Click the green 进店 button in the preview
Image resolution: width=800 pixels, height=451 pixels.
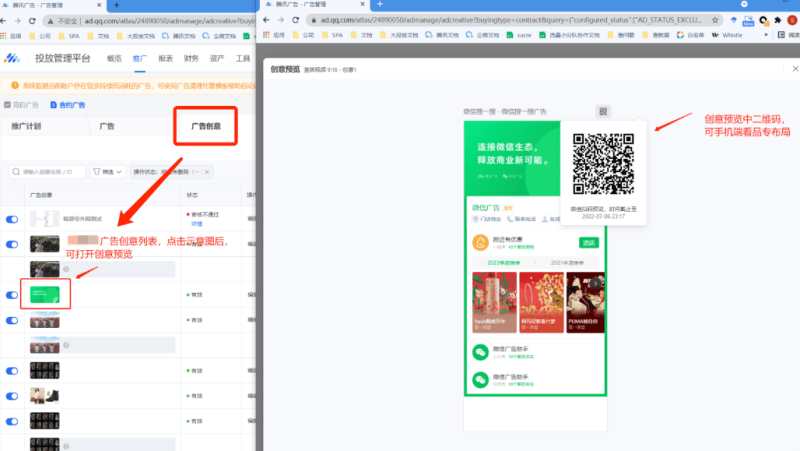coord(589,243)
